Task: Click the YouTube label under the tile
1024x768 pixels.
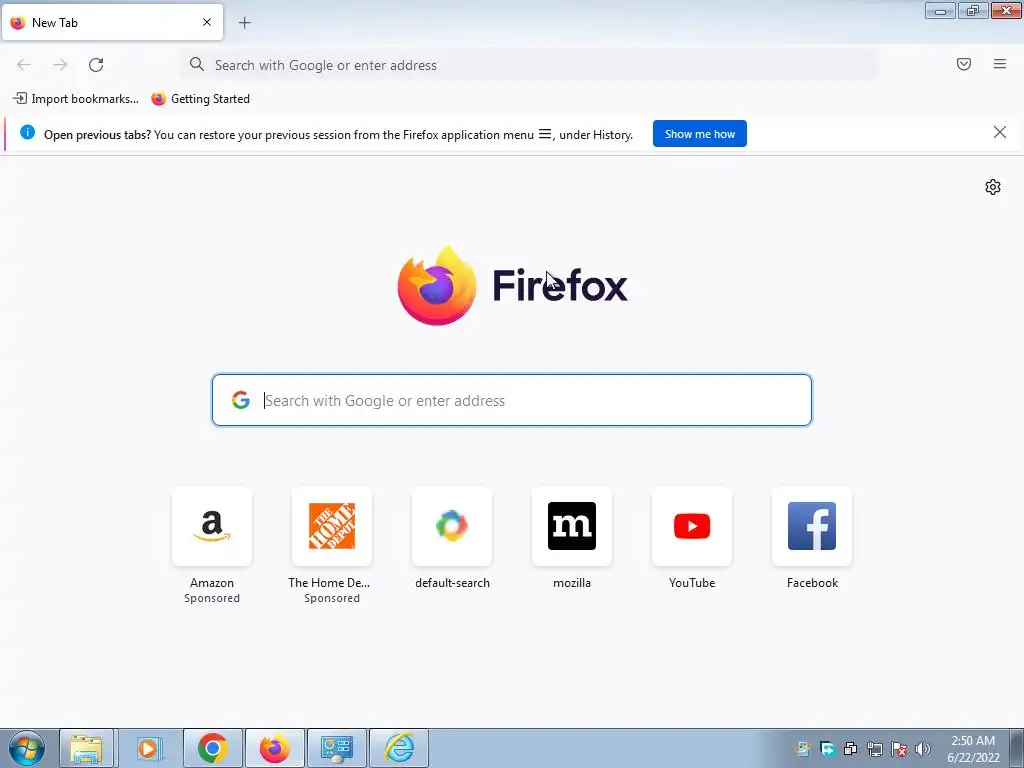Action: click(692, 583)
